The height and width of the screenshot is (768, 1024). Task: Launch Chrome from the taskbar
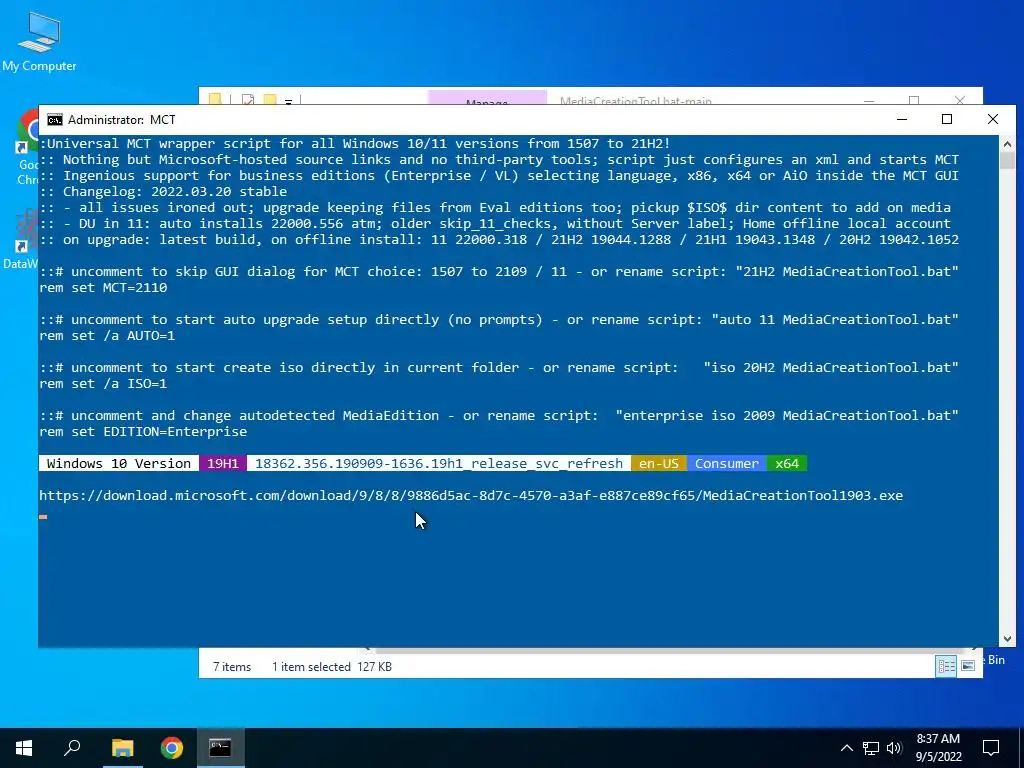click(172, 748)
